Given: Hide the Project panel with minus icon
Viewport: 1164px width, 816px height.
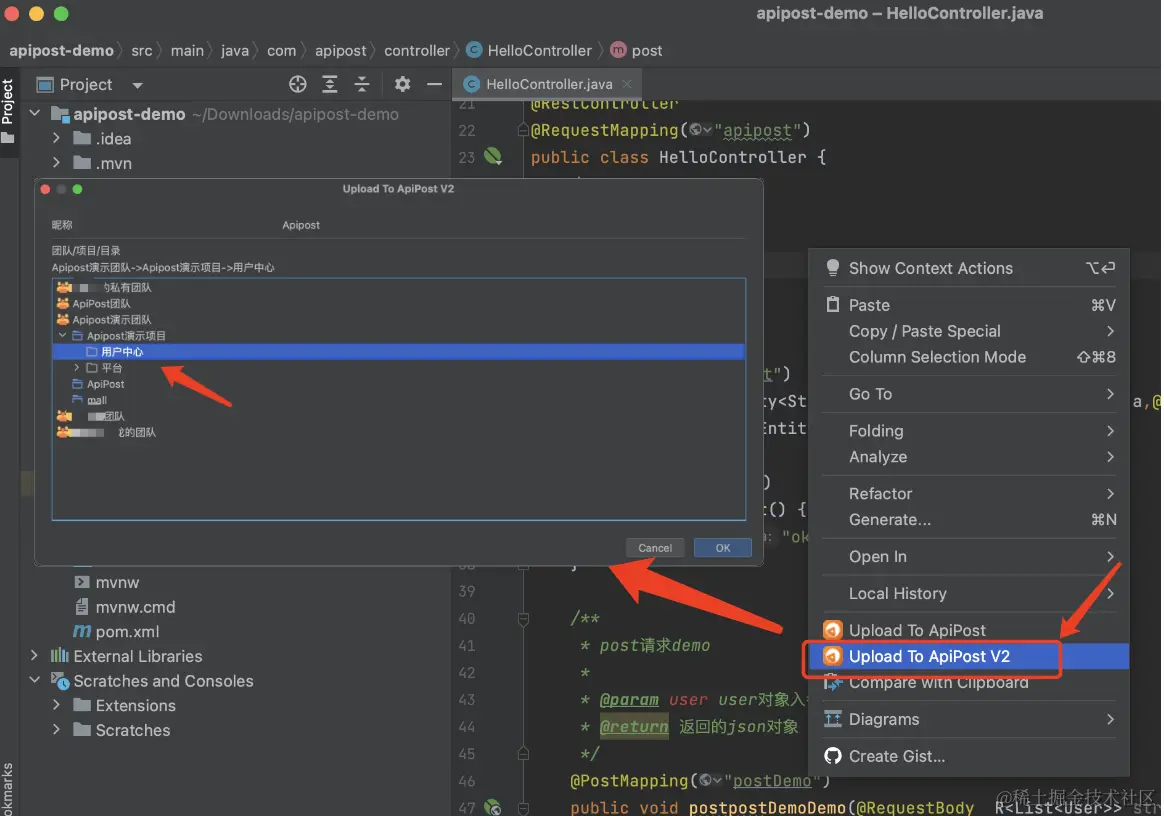Looking at the screenshot, I should 434,85.
